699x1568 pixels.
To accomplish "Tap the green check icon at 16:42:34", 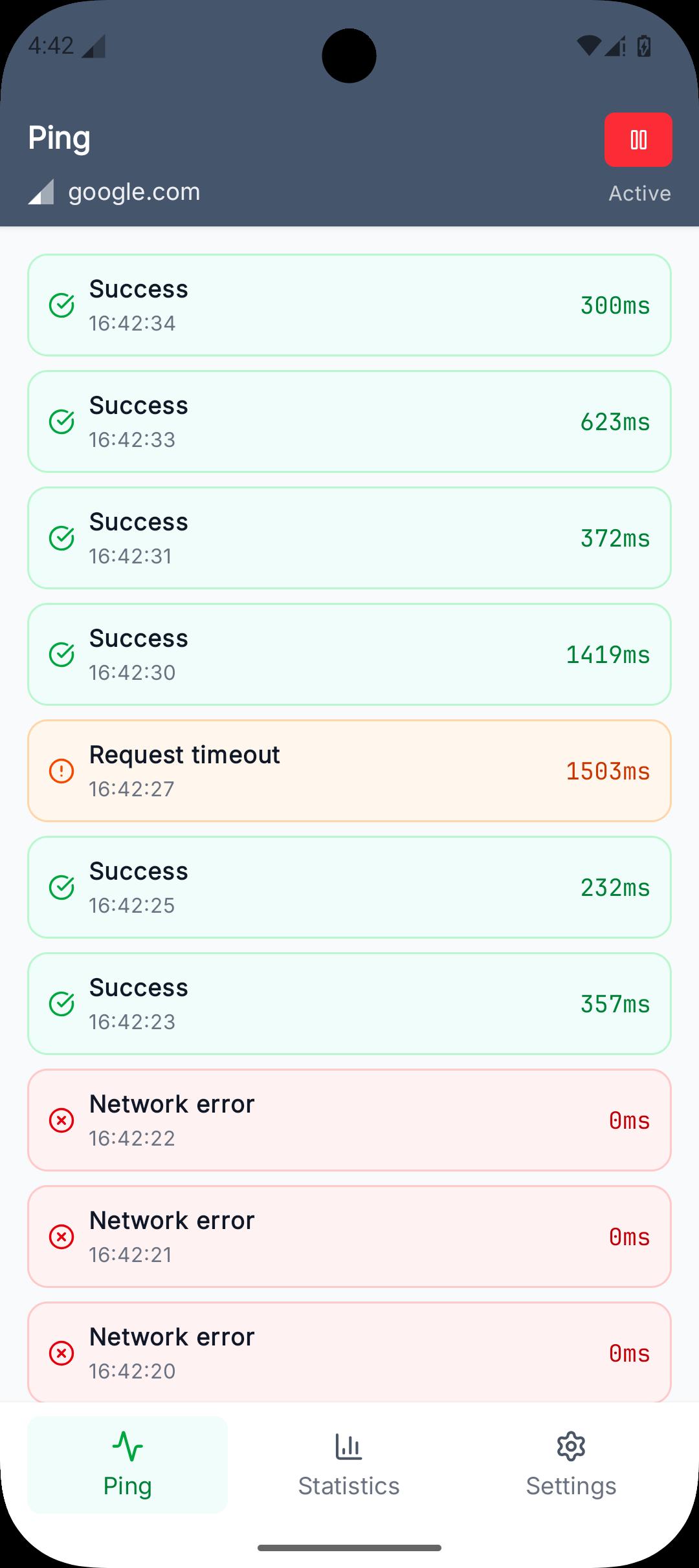I will coord(61,305).
